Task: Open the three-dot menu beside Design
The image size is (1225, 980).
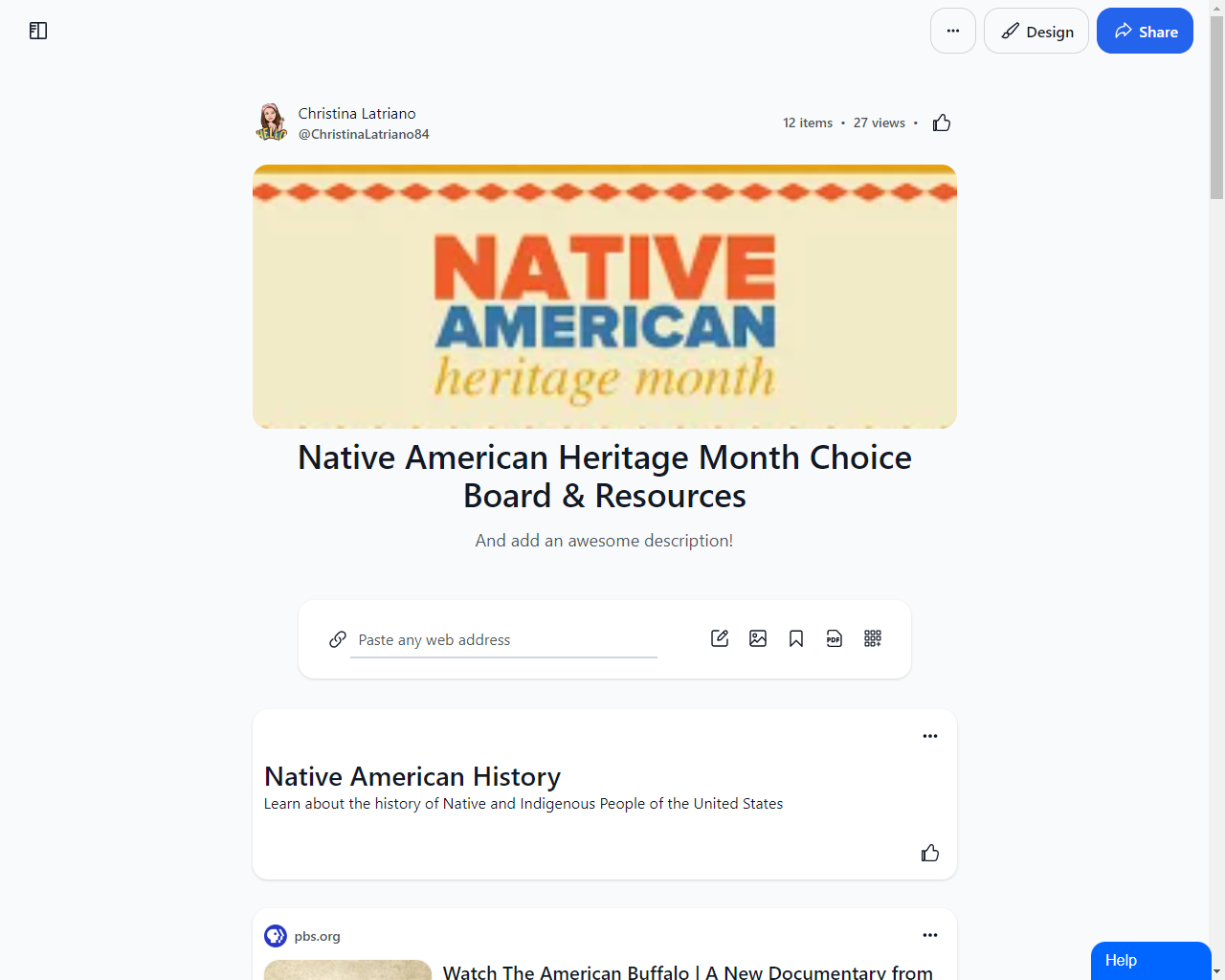Action: point(952,31)
